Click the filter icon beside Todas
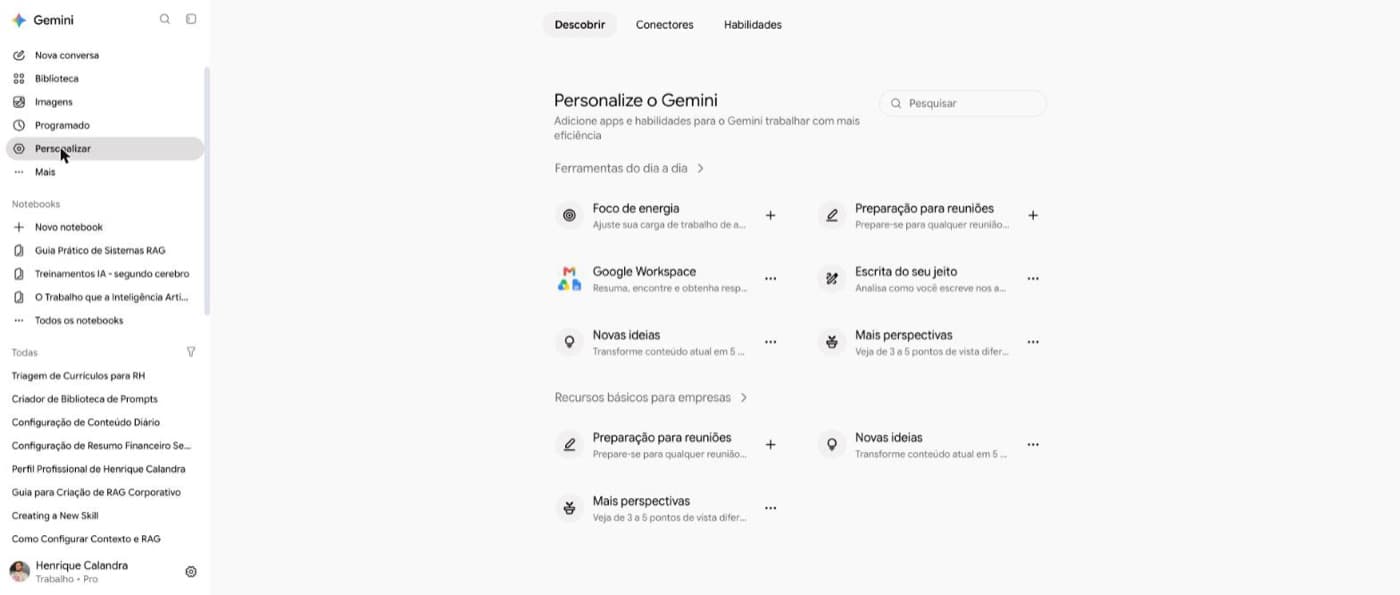This screenshot has height=595, width=1400. pyautogui.click(x=191, y=352)
